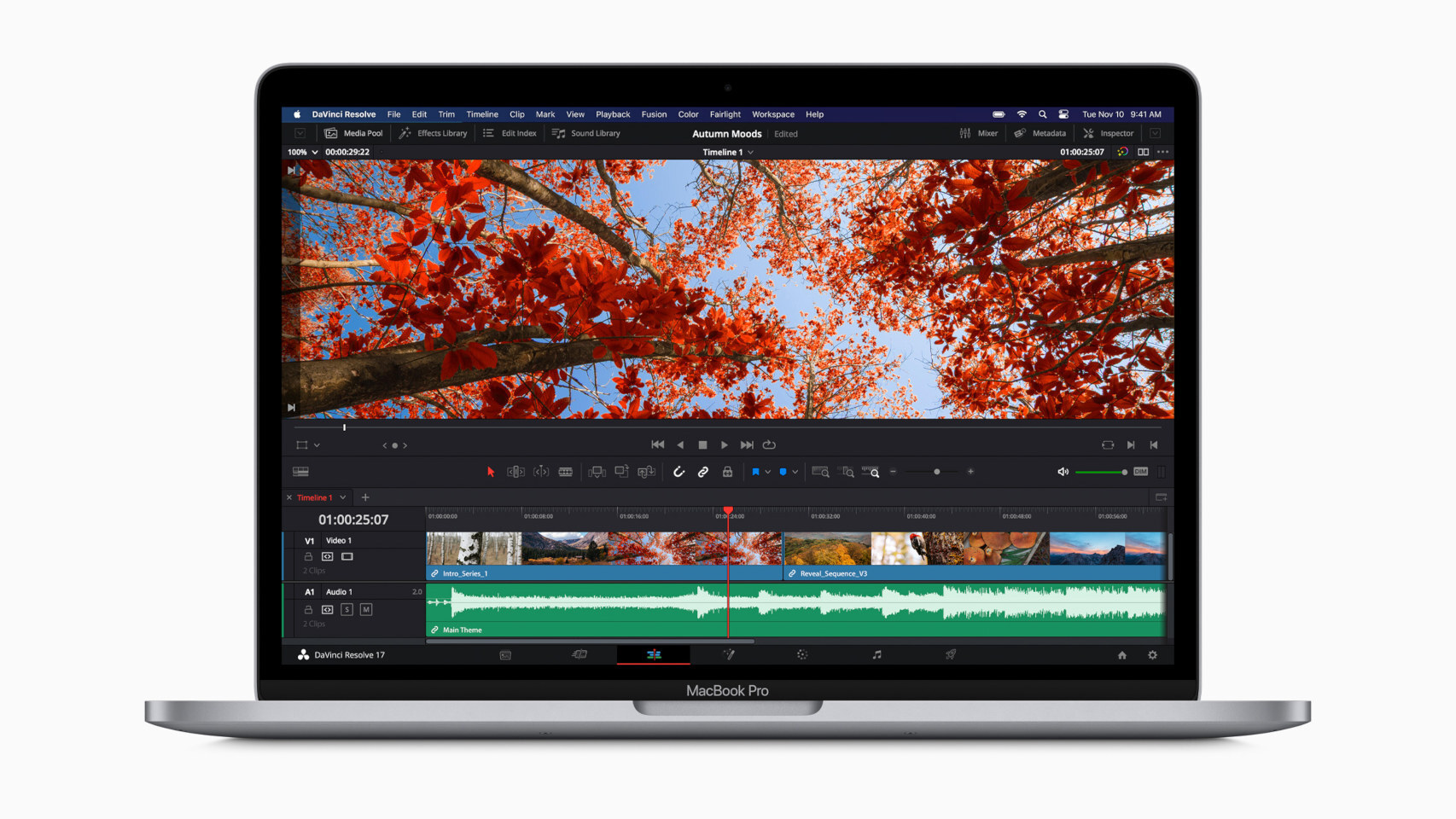The height and width of the screenshot is (819, 1456).
Task: Select the Timeline 1 tab
Action: (x=316, y=497)
